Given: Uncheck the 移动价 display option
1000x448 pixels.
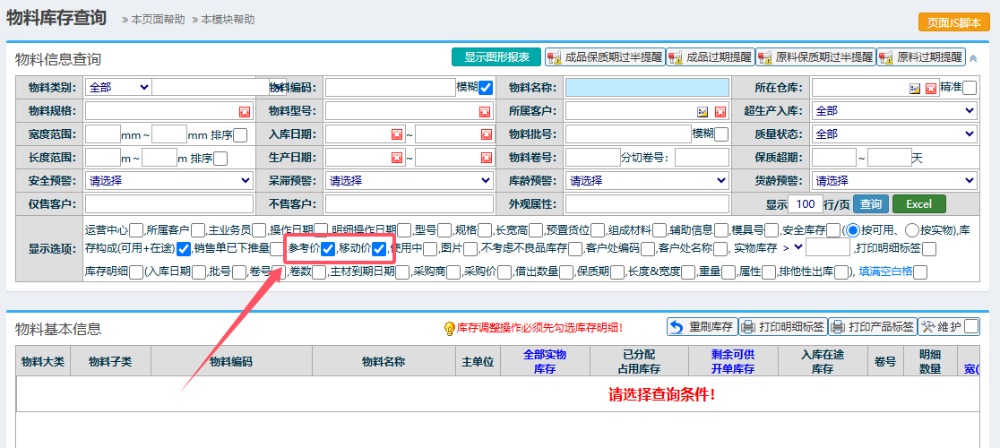Looking at the screenshot, I should pos(379,249).
